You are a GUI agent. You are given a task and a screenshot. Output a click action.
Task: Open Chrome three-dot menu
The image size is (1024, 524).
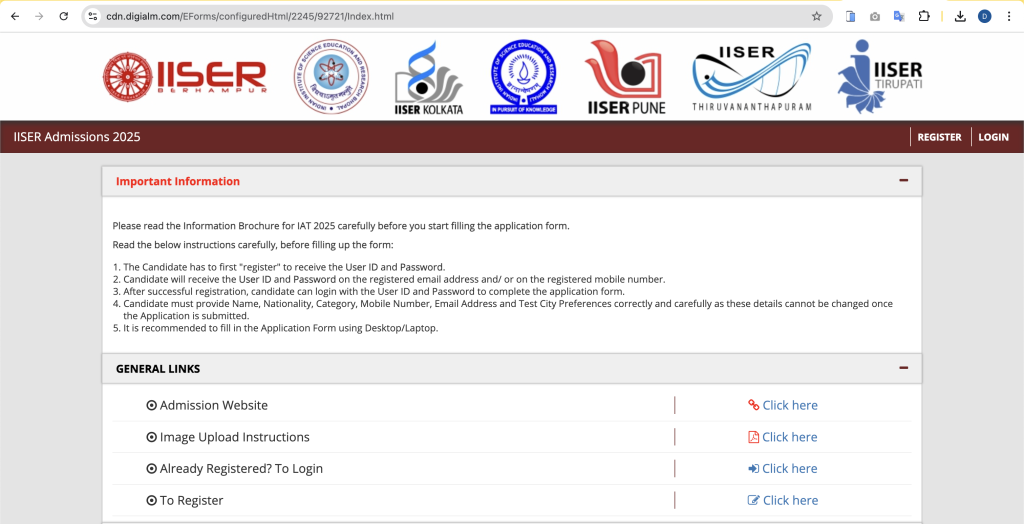click(1009, 16)
